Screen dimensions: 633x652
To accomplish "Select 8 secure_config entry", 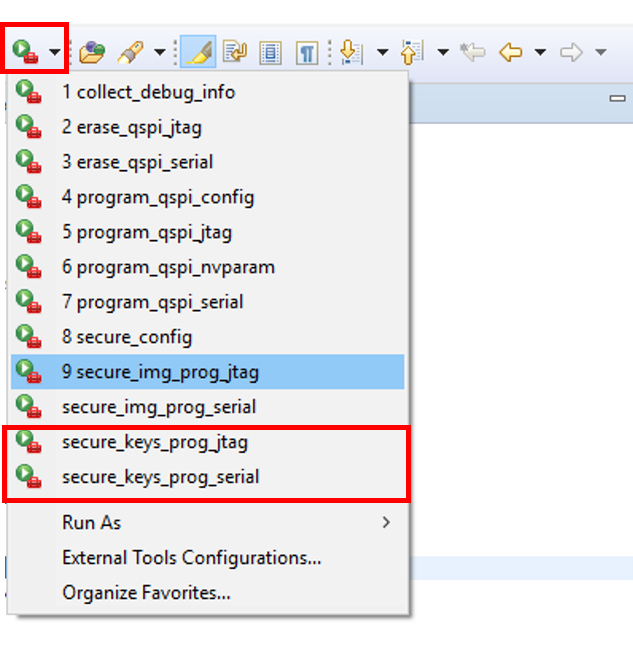I will point(208,337).
